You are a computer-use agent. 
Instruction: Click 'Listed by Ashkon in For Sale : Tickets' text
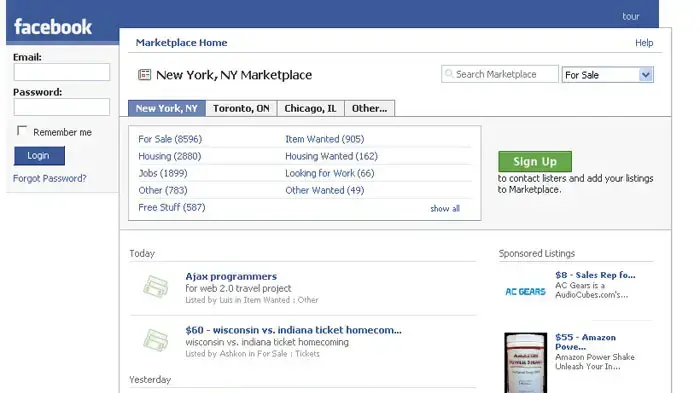pyautogui.click(x=252, y=354)
